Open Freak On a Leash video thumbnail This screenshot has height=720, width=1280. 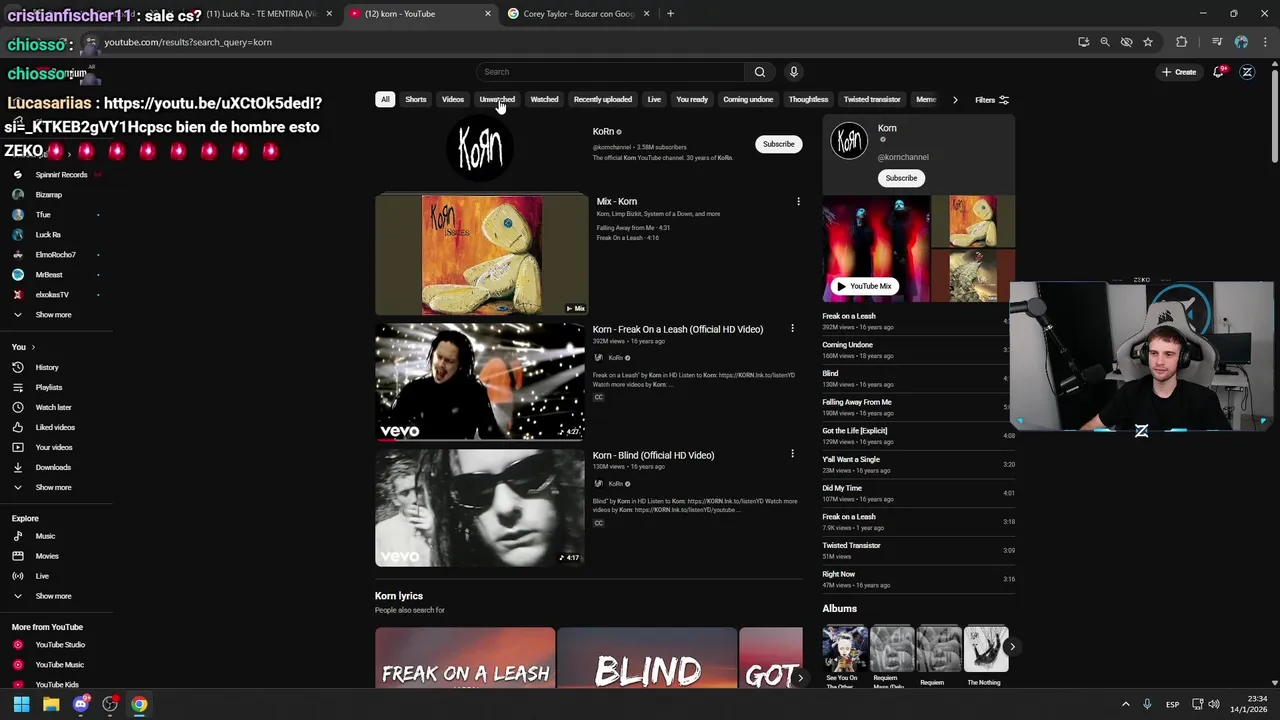480,381
